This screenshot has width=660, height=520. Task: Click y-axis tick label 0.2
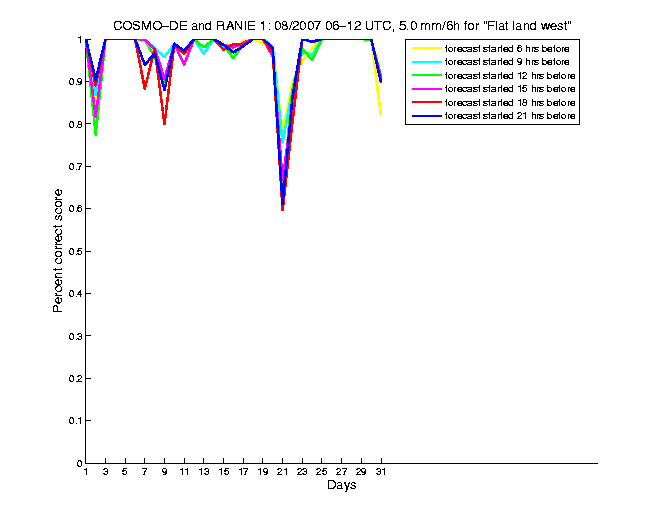coord(75,379)
